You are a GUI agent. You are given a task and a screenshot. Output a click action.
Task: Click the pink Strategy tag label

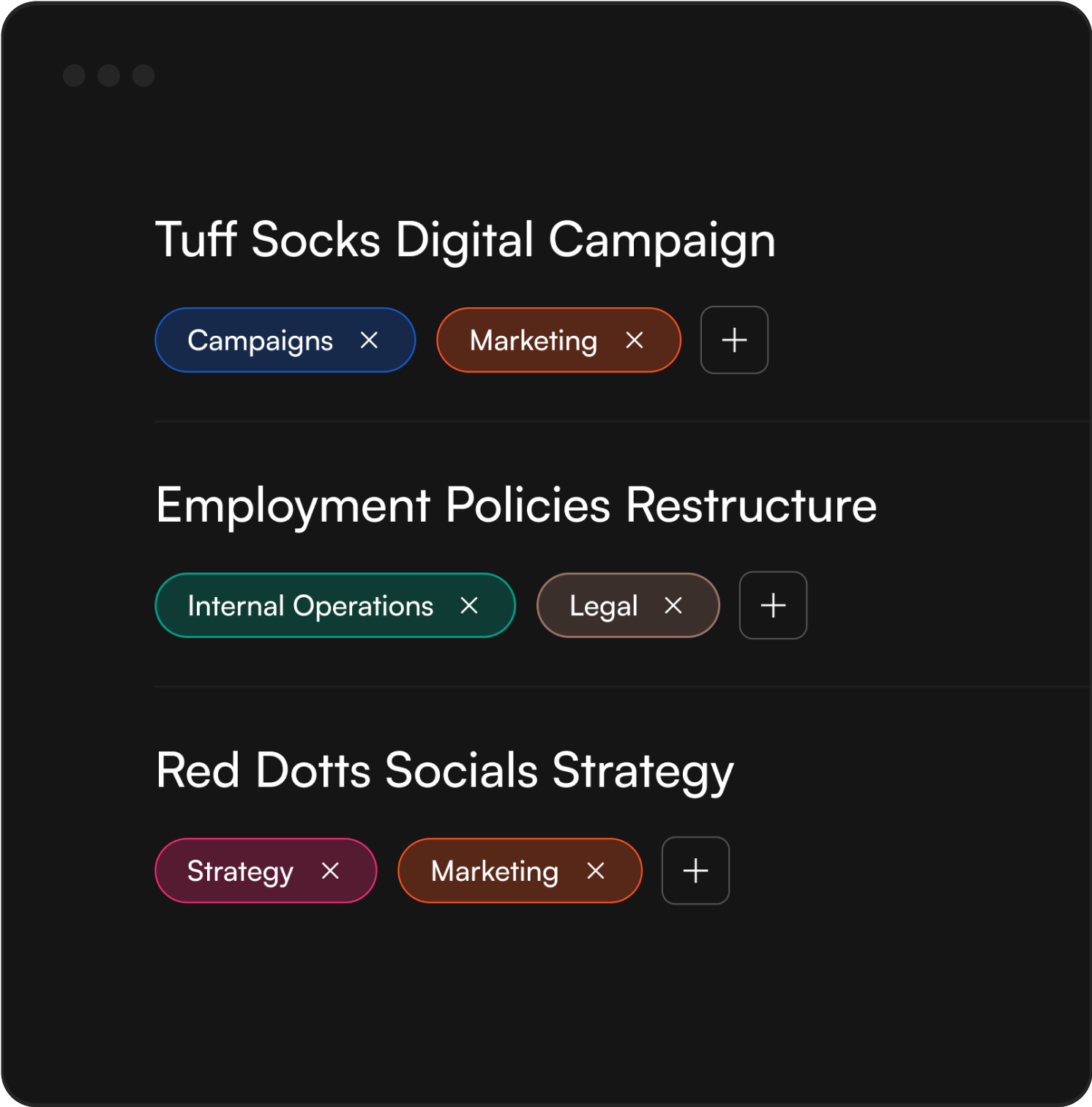click(x=240, y=871)
